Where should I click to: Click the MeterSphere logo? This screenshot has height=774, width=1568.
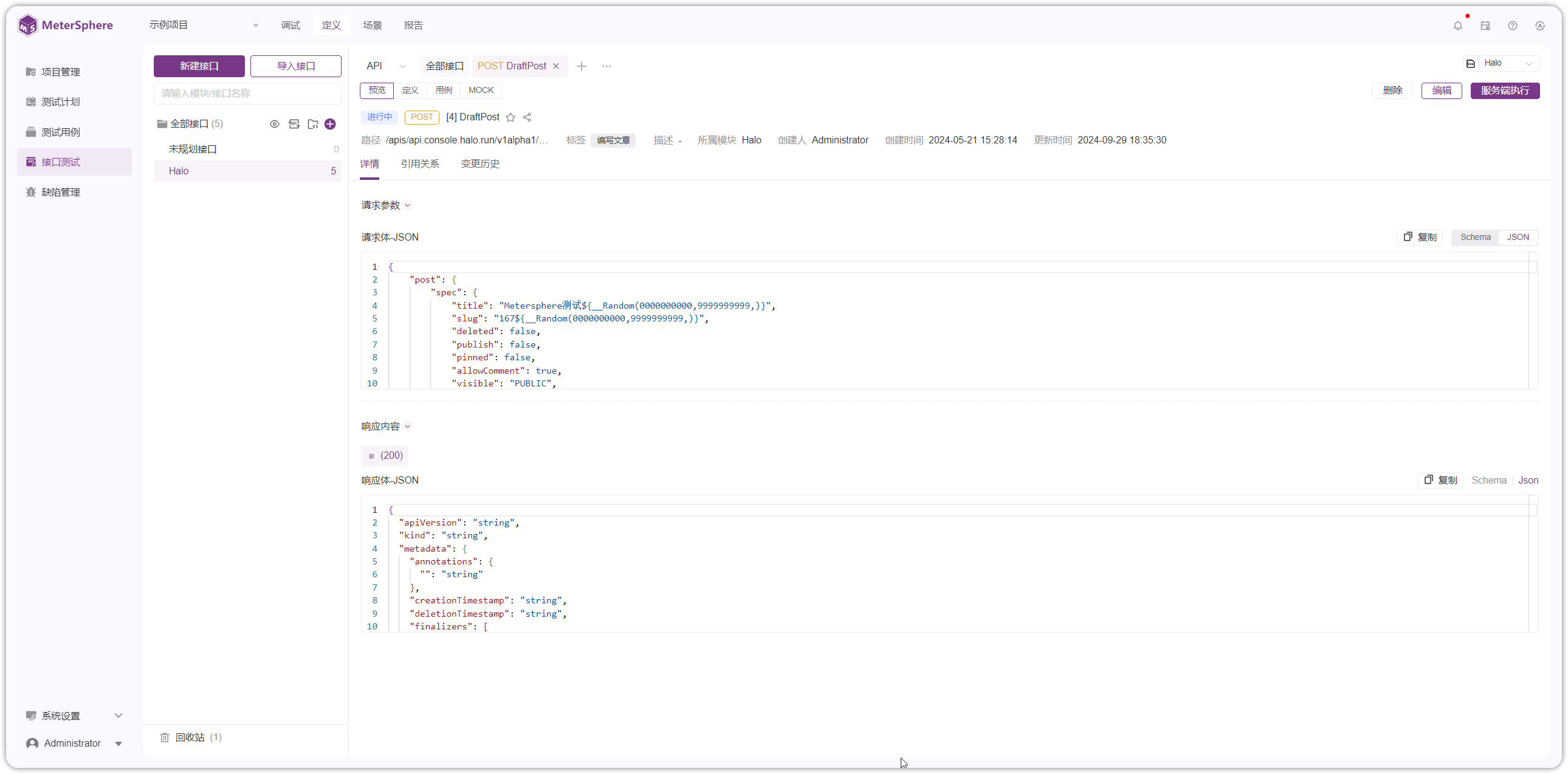point(65,25)
